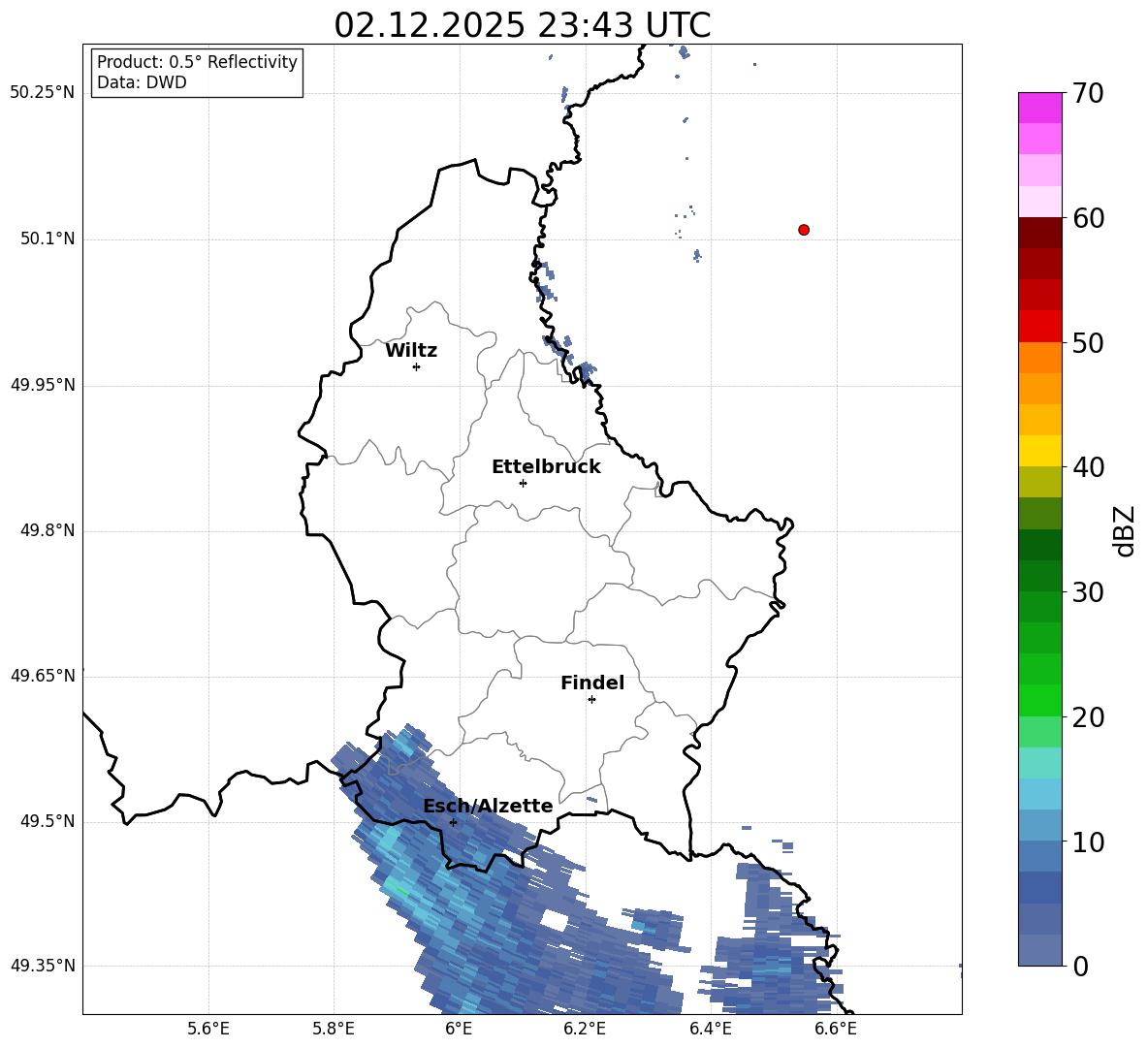Pick the dark green colorbar segment above 30
The width and height of the screenshot is (1148, 1048).
tap(1039, 576)
